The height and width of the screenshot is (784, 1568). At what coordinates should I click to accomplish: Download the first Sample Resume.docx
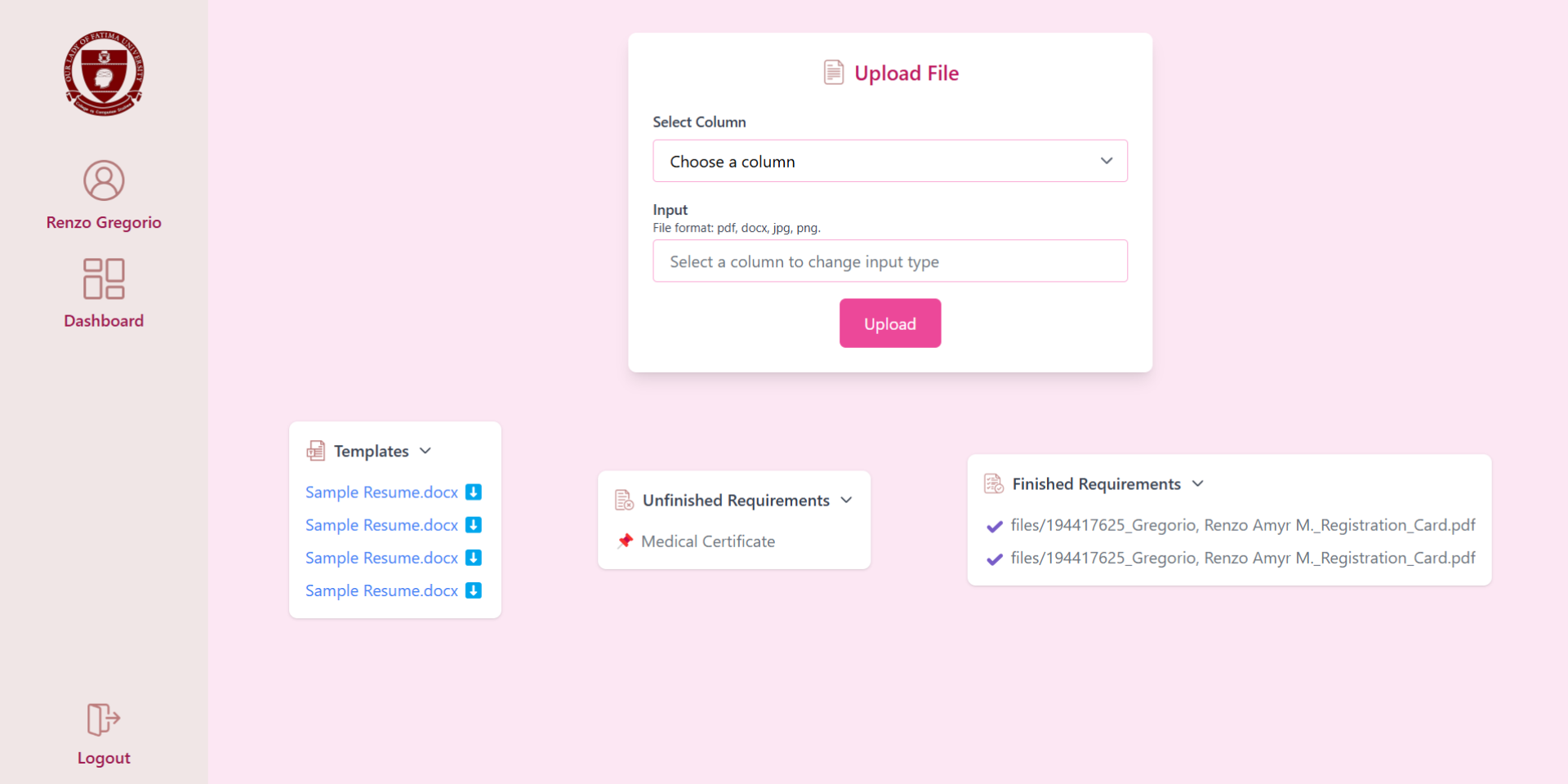click(x=474, y=492)
